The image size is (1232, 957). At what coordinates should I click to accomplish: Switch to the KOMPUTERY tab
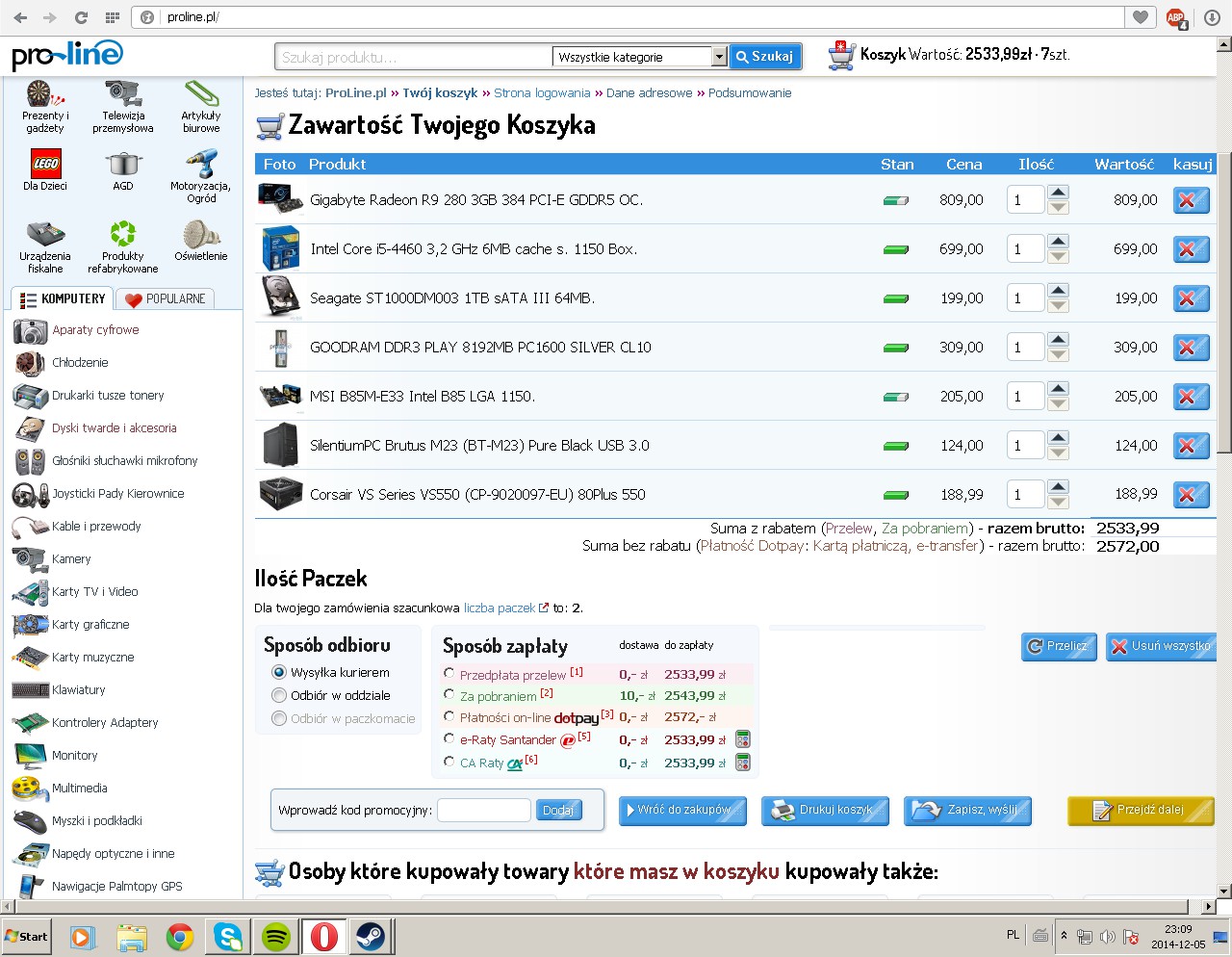coord(63,299)
